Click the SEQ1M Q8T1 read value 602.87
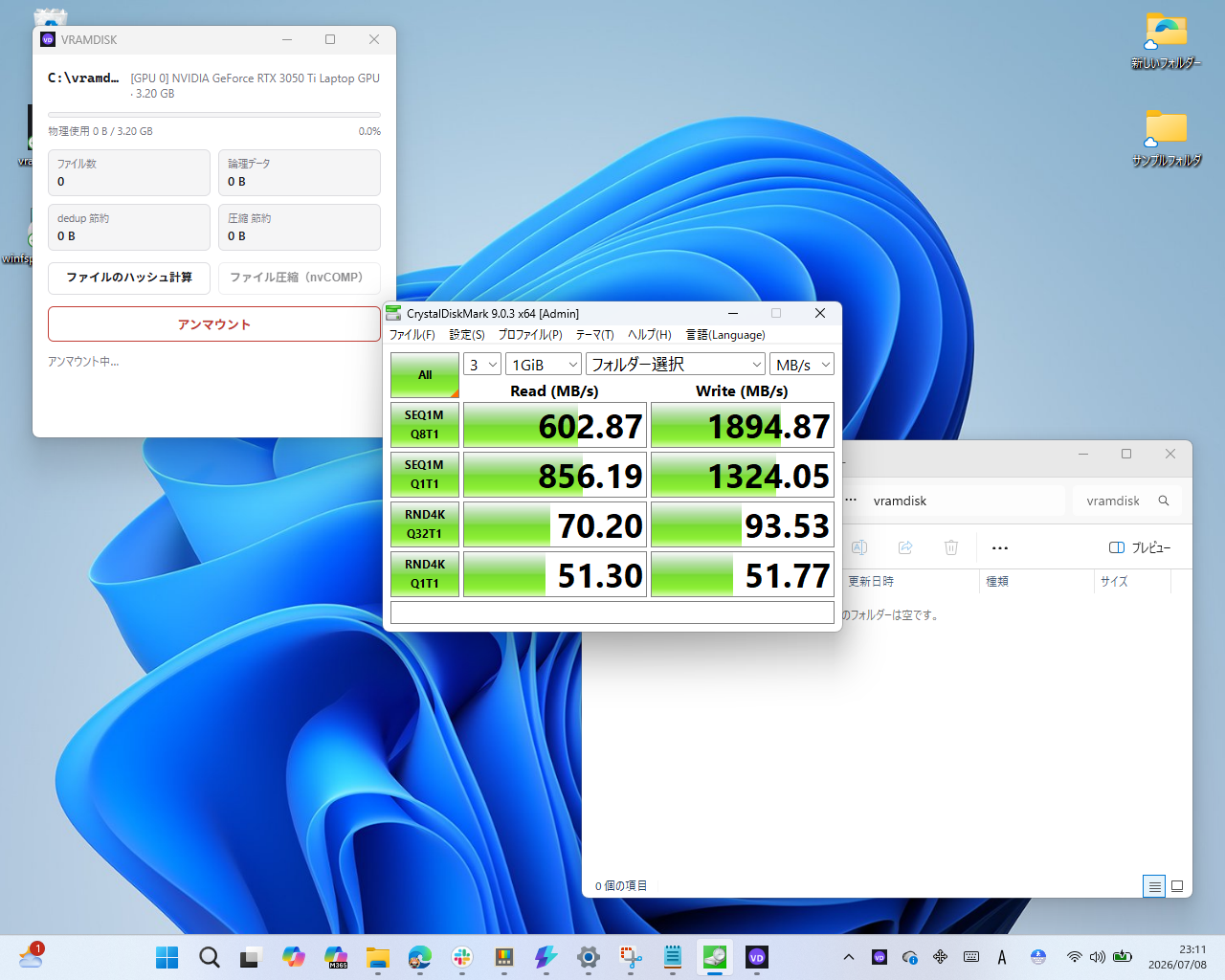1225x980 pixels. [x=555, y=425]
